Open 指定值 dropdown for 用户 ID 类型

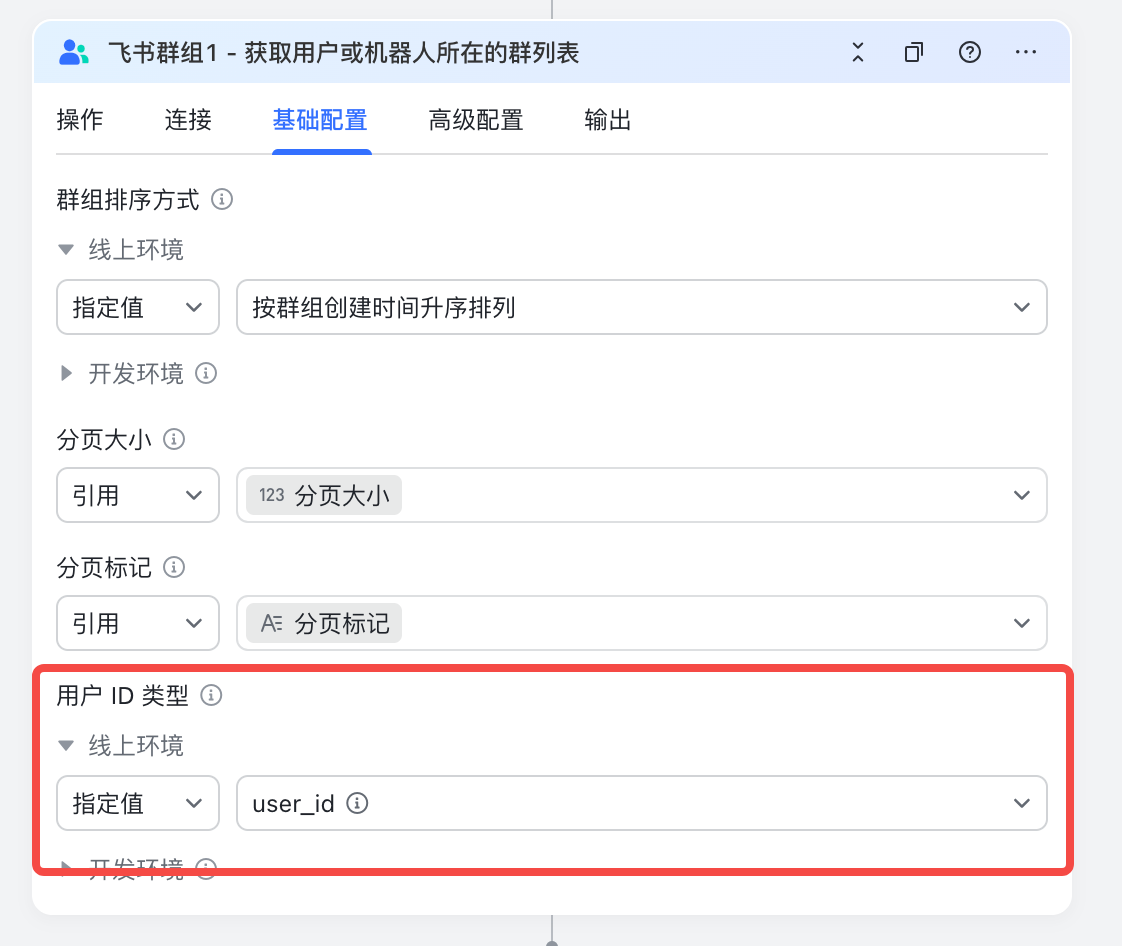tap(138, 803)
